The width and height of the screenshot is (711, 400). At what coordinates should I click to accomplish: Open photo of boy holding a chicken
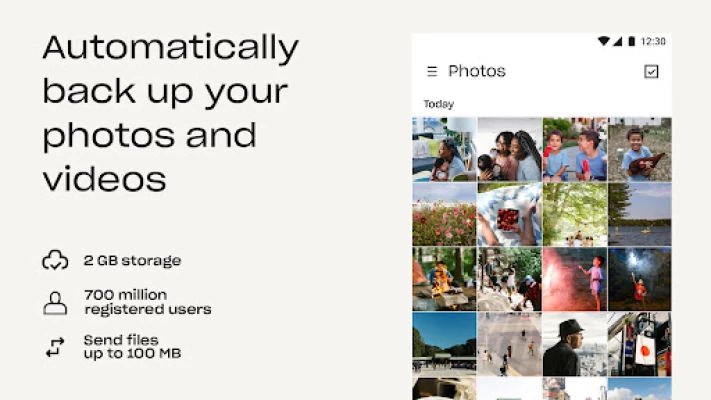point(640,150)
